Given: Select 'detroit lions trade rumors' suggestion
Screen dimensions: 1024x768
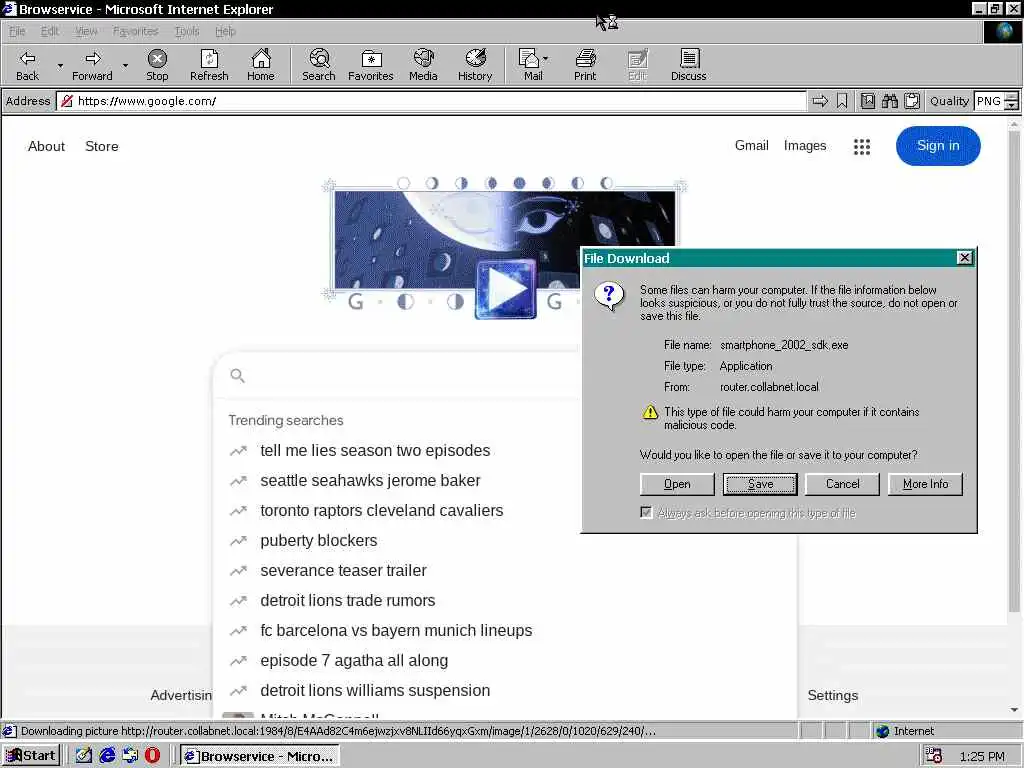Looking at the screenshot, I should [347, 601].
